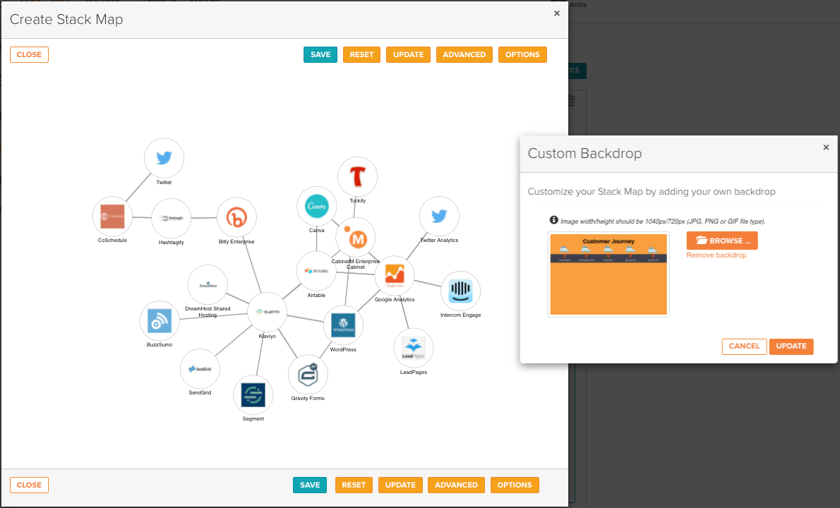Select the Bitly Enterprise node
The image size is (840, 508).
click(x=236, y=217)
